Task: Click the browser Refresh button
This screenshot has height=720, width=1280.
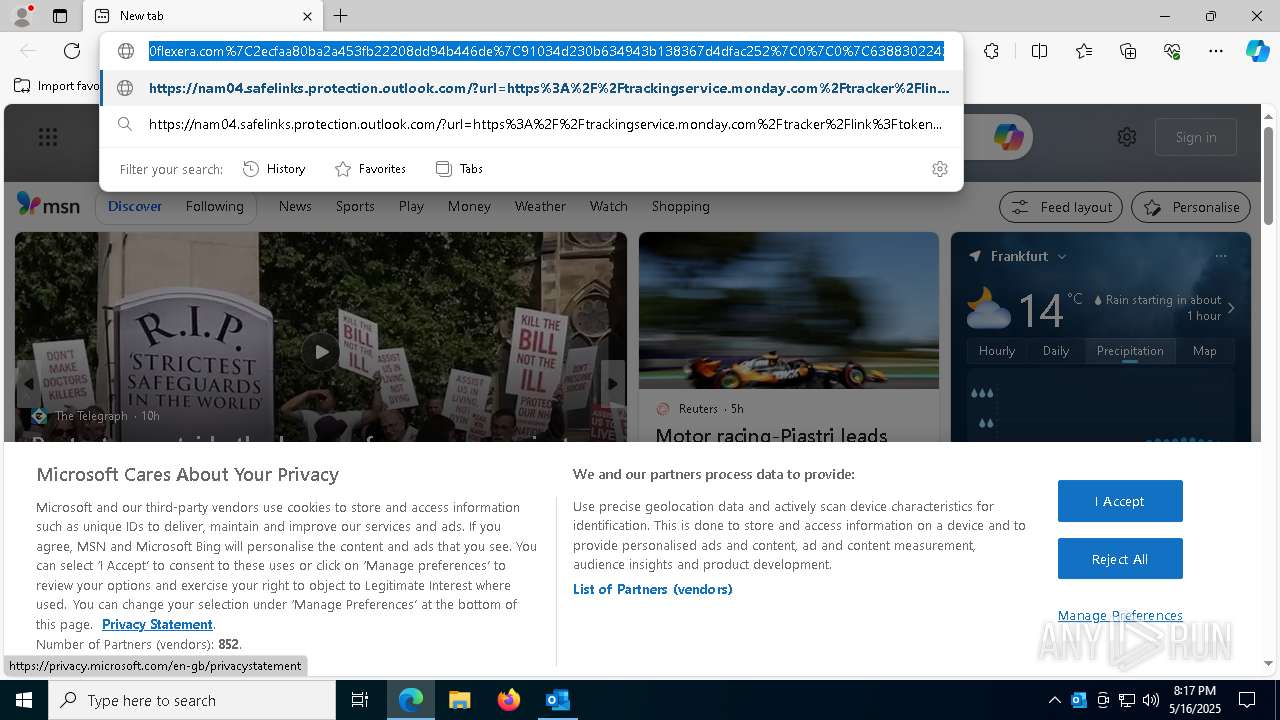Action: pyautogui.click(x=72, y=51)
